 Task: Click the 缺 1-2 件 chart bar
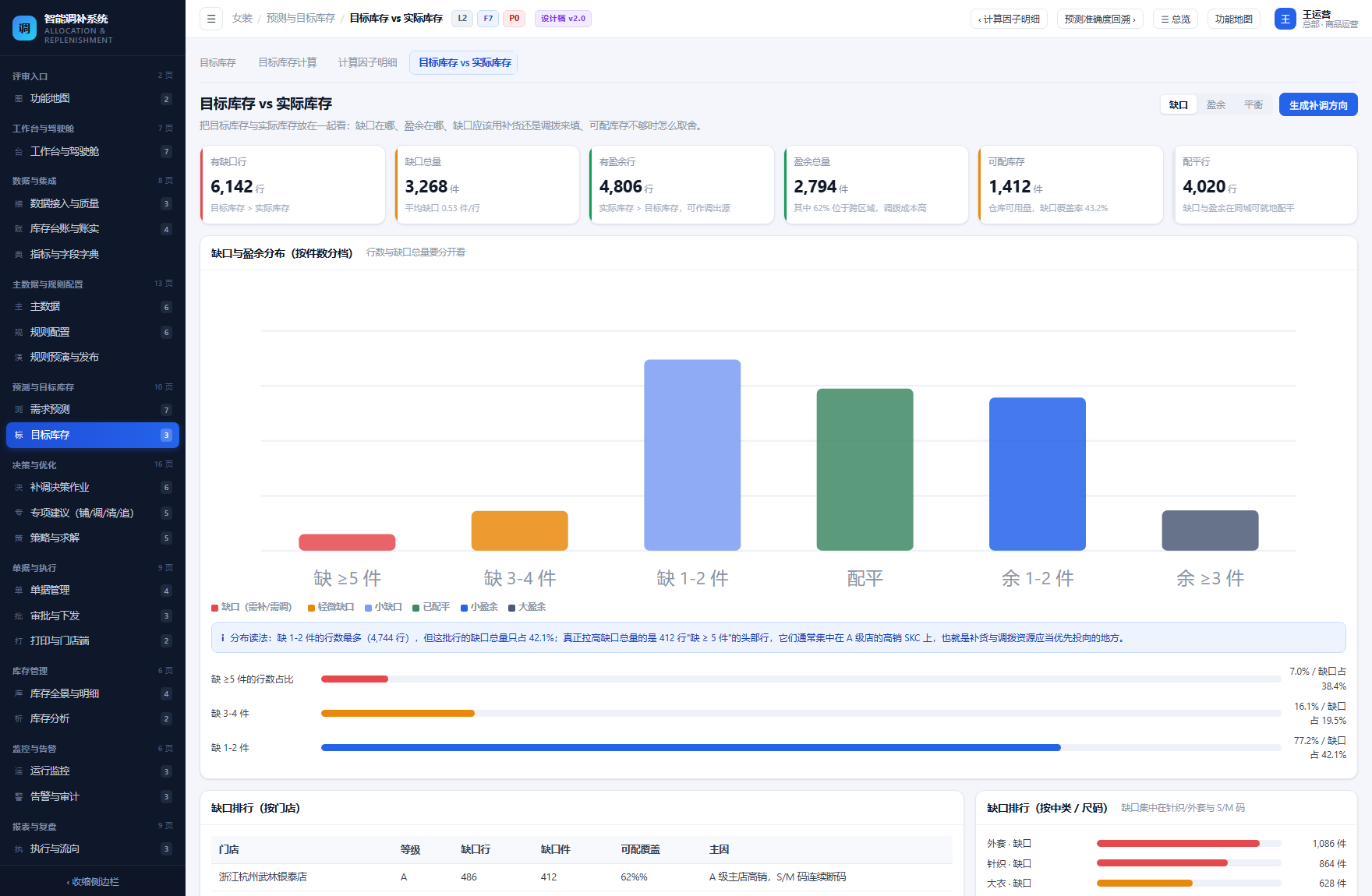pyautogui.click(x=692, y=455)
